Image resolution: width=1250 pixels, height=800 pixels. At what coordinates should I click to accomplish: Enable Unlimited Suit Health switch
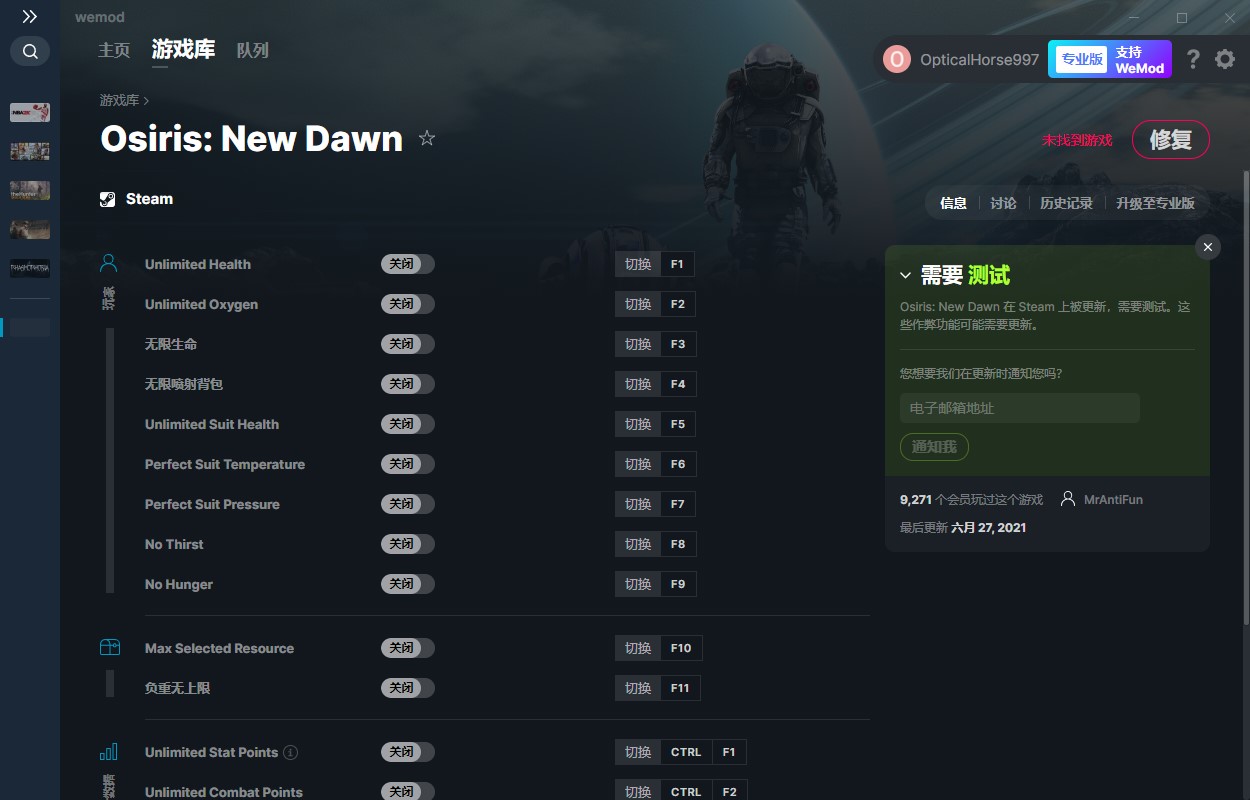pos(408,424)
